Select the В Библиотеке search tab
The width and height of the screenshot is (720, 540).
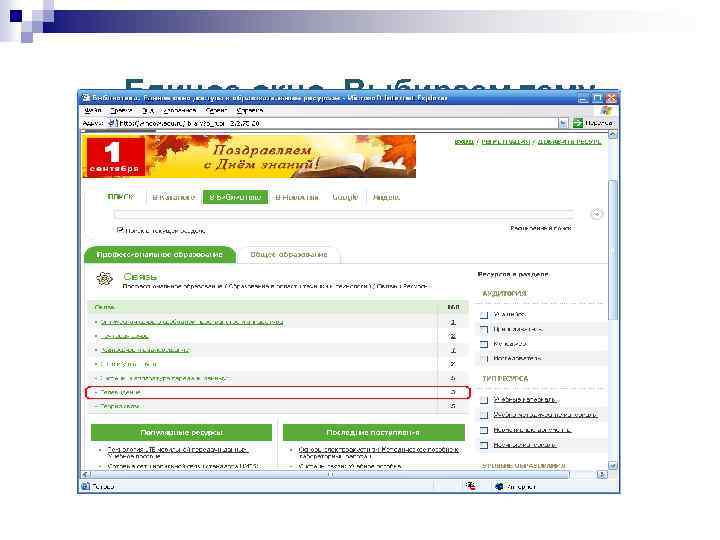pos(235,197)
